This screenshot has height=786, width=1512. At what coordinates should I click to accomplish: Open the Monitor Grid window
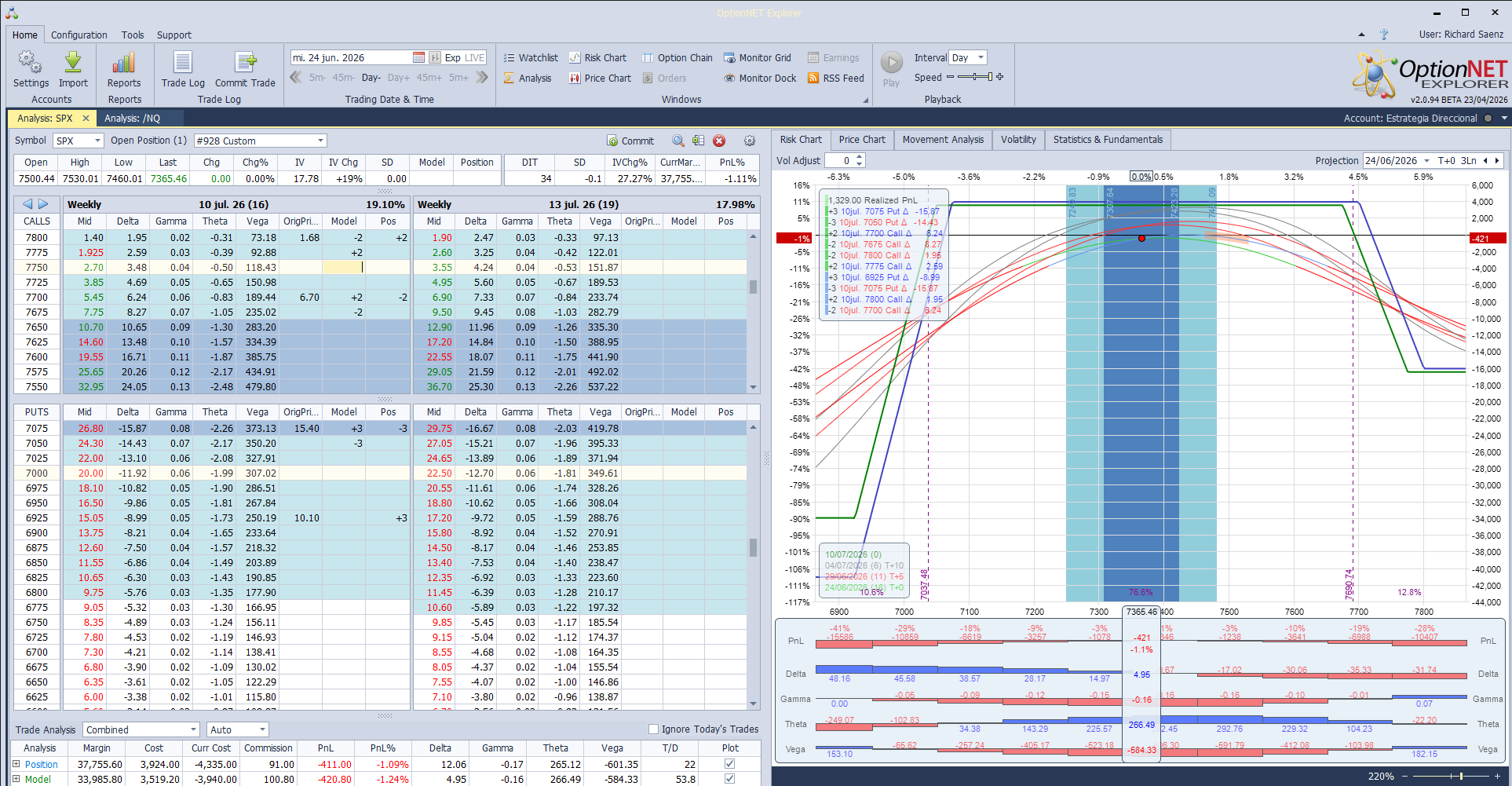[x=758, y=57]
